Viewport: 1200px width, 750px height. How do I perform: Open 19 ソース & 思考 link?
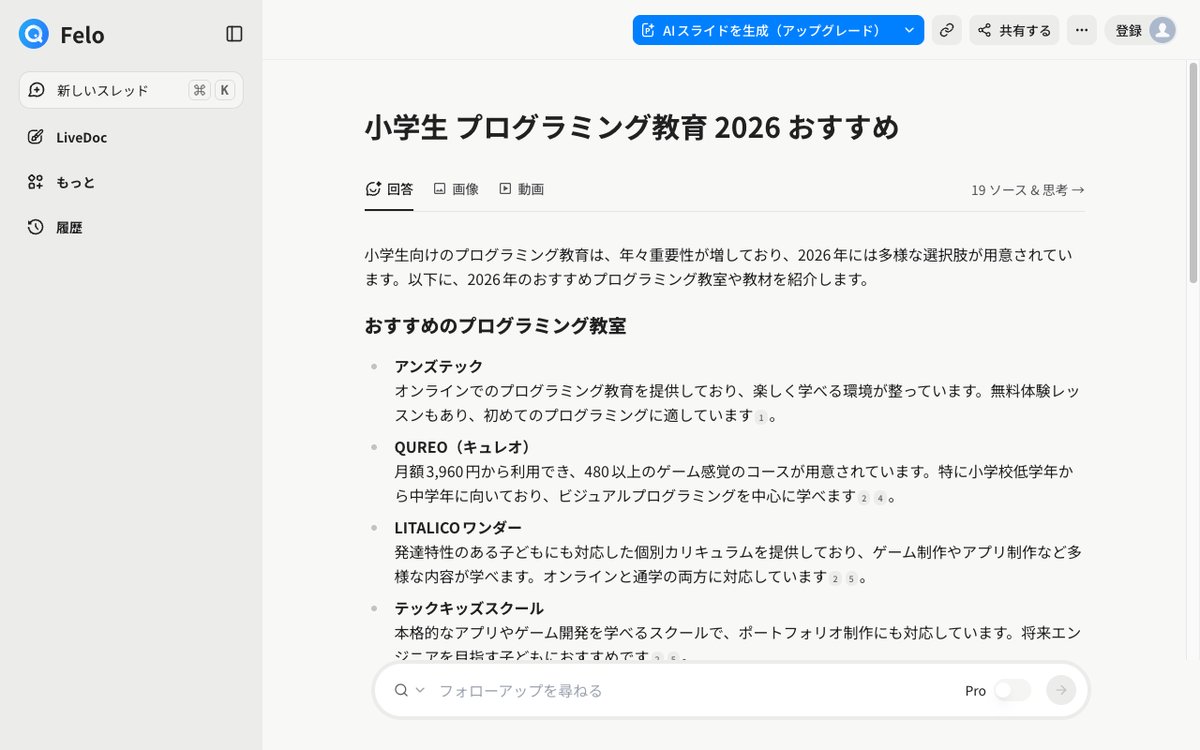tap(1028, 189)
